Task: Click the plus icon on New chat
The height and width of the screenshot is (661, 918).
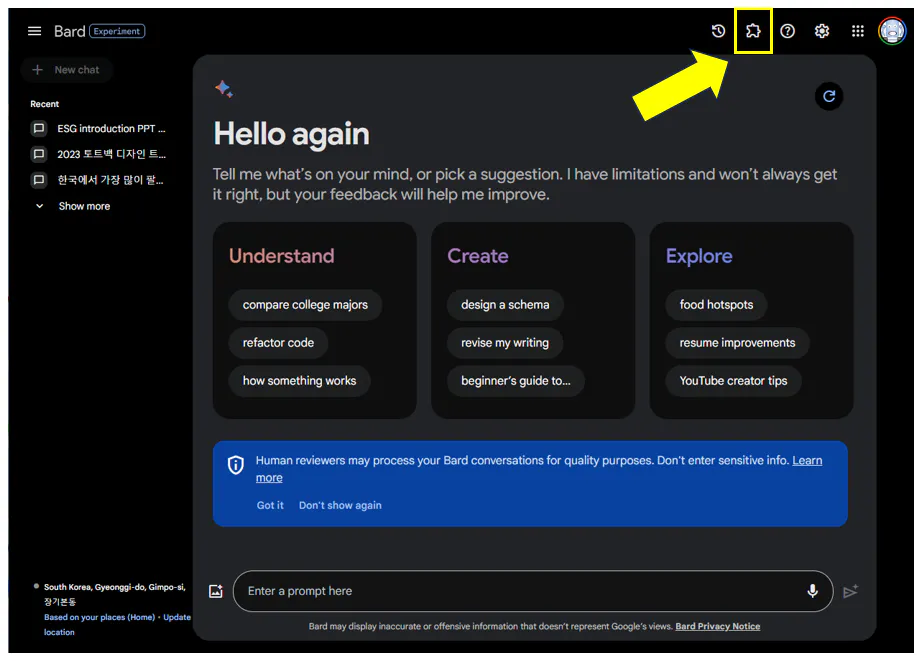Action: tap(37, 70)
